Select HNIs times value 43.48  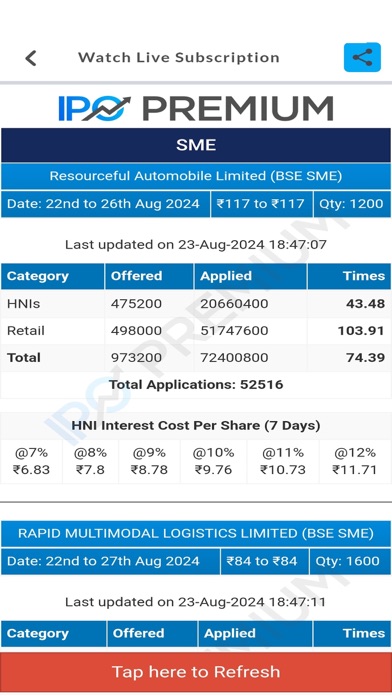[365, 304]
